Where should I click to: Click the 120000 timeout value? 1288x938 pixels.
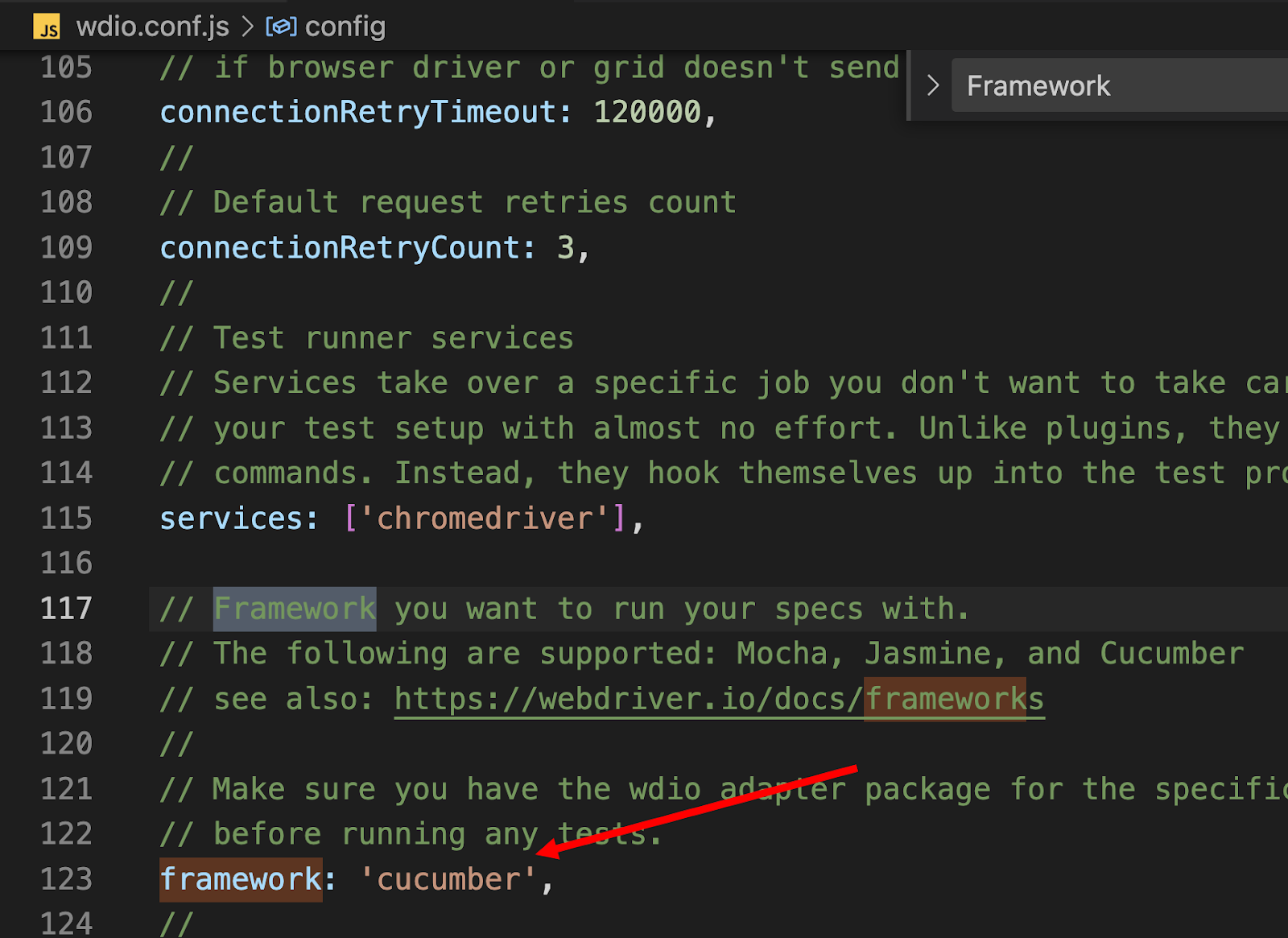pyautogui.click(x=647, y=112)
